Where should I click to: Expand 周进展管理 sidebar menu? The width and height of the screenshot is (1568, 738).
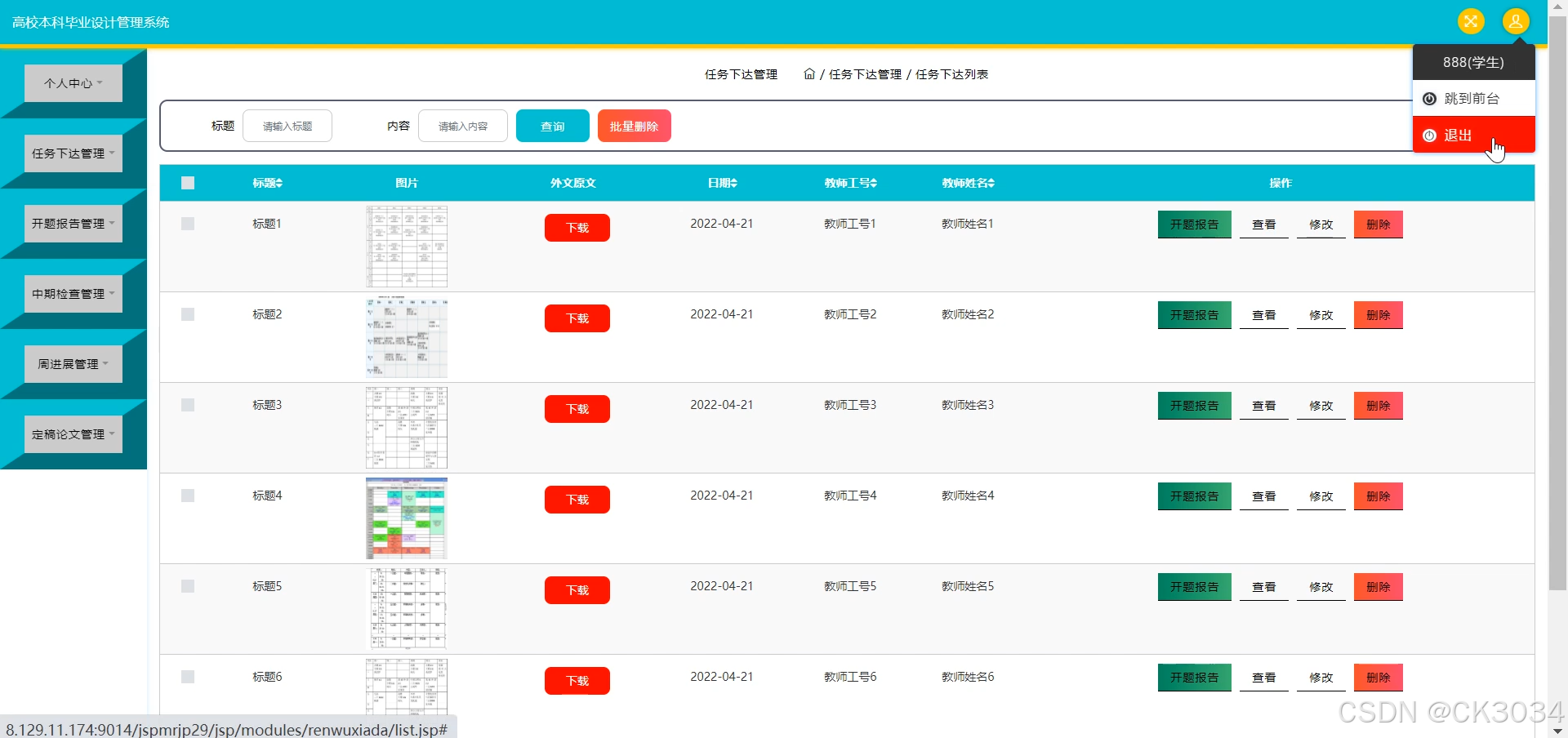pyautogui.click(x=73, y=364)
